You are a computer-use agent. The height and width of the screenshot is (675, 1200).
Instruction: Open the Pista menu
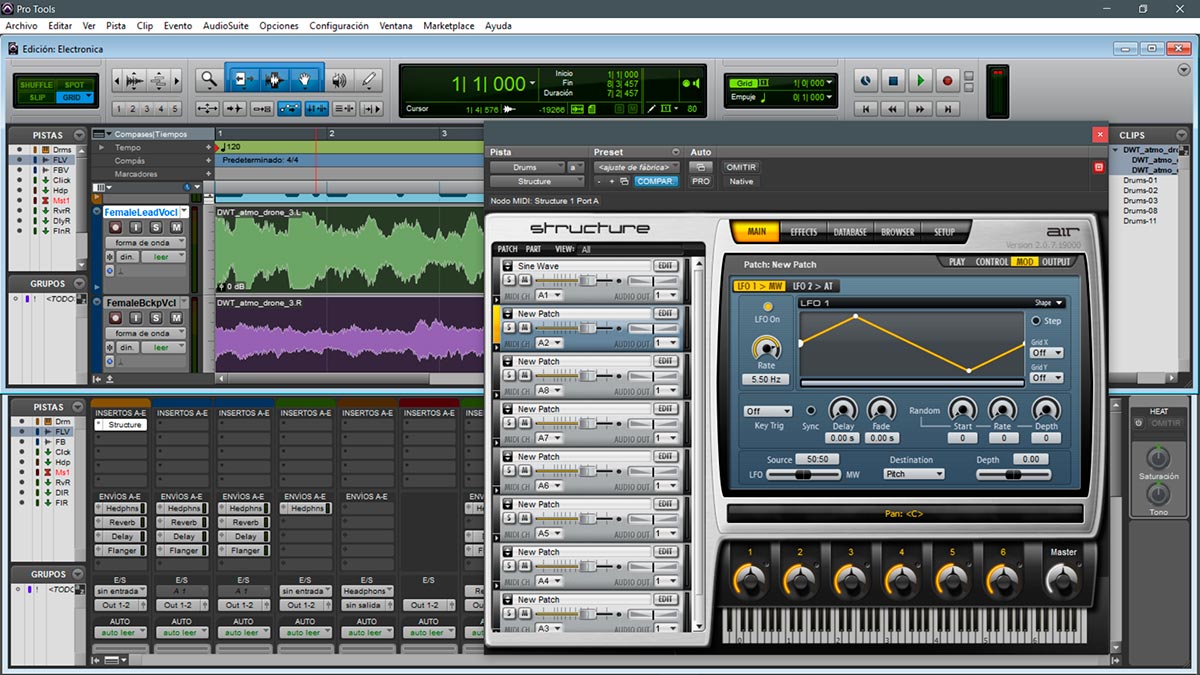pyautogui.click(x=116, y=26)
